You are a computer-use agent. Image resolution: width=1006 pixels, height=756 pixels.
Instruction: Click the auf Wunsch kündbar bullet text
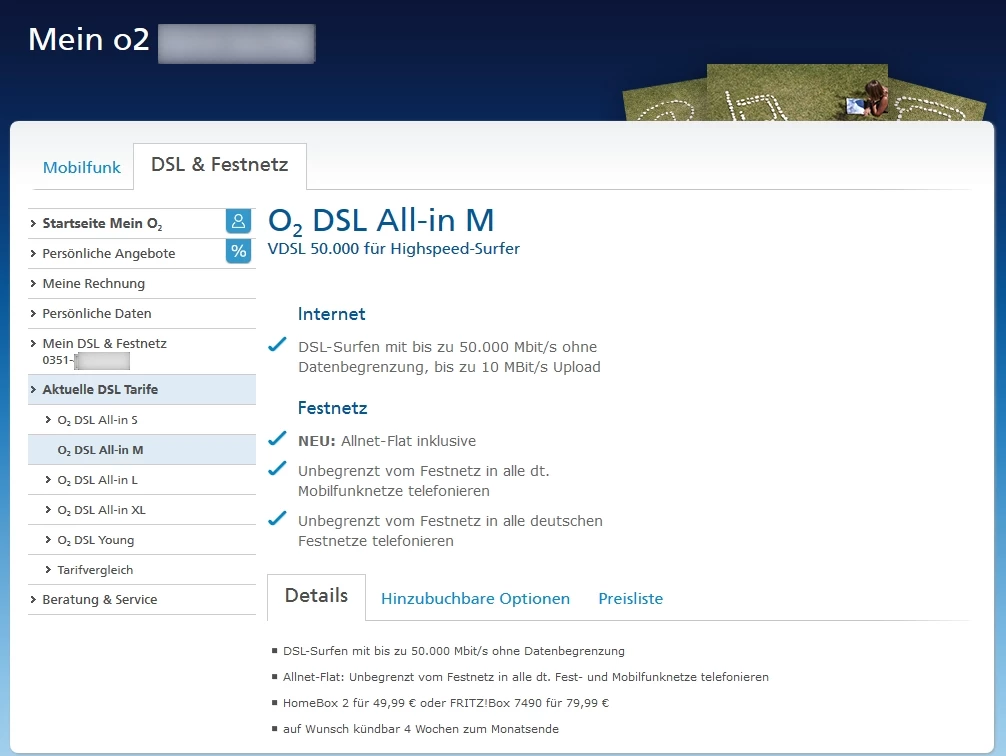[421, 729]
